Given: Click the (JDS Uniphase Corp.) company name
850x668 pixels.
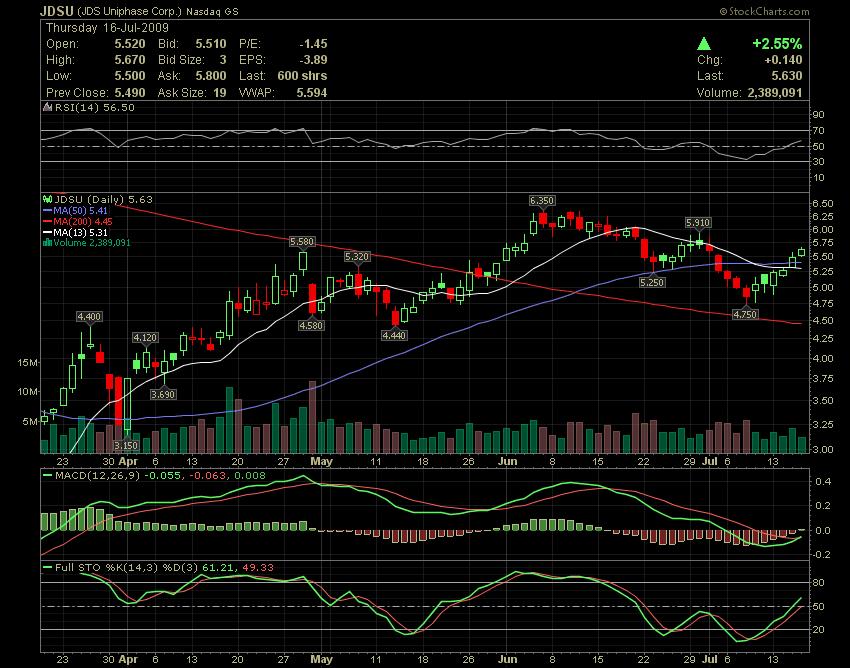Looking at the screenshot, I should (x=130, y=11).
